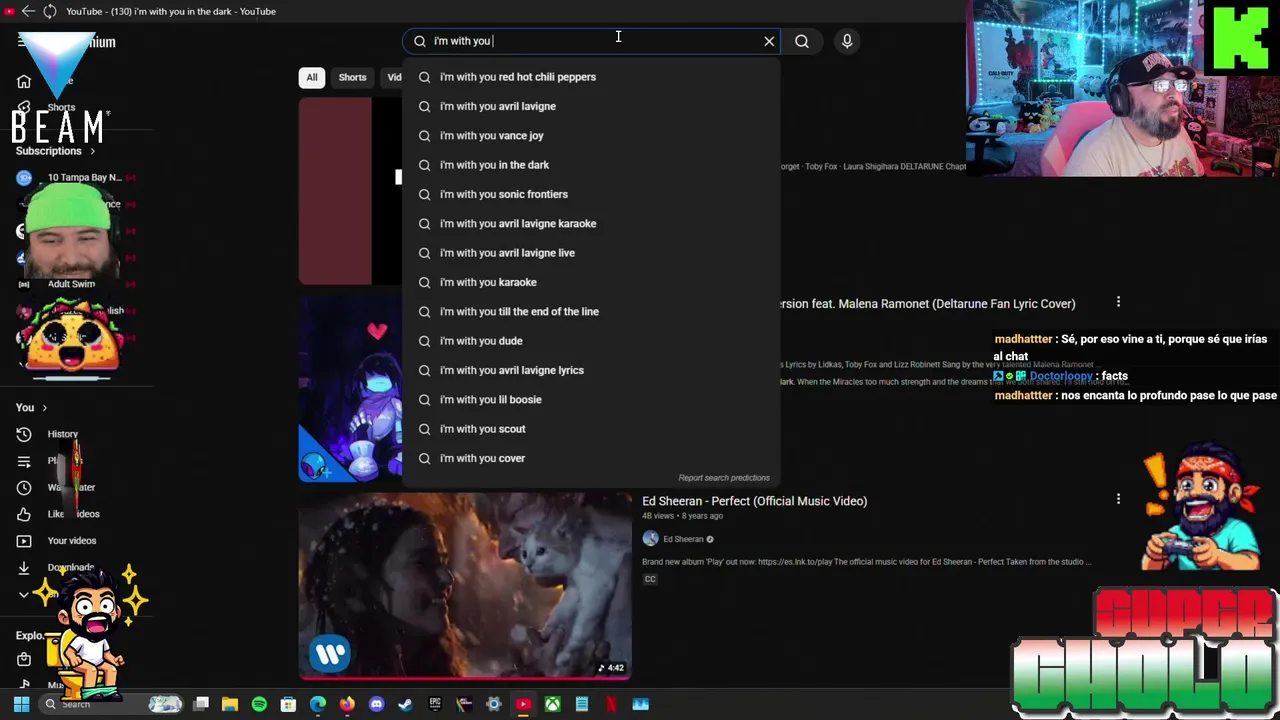Open the Deltarune Fan Lyric Cover title
Screen dimensions: 1280x720
(x=928, y=304)
